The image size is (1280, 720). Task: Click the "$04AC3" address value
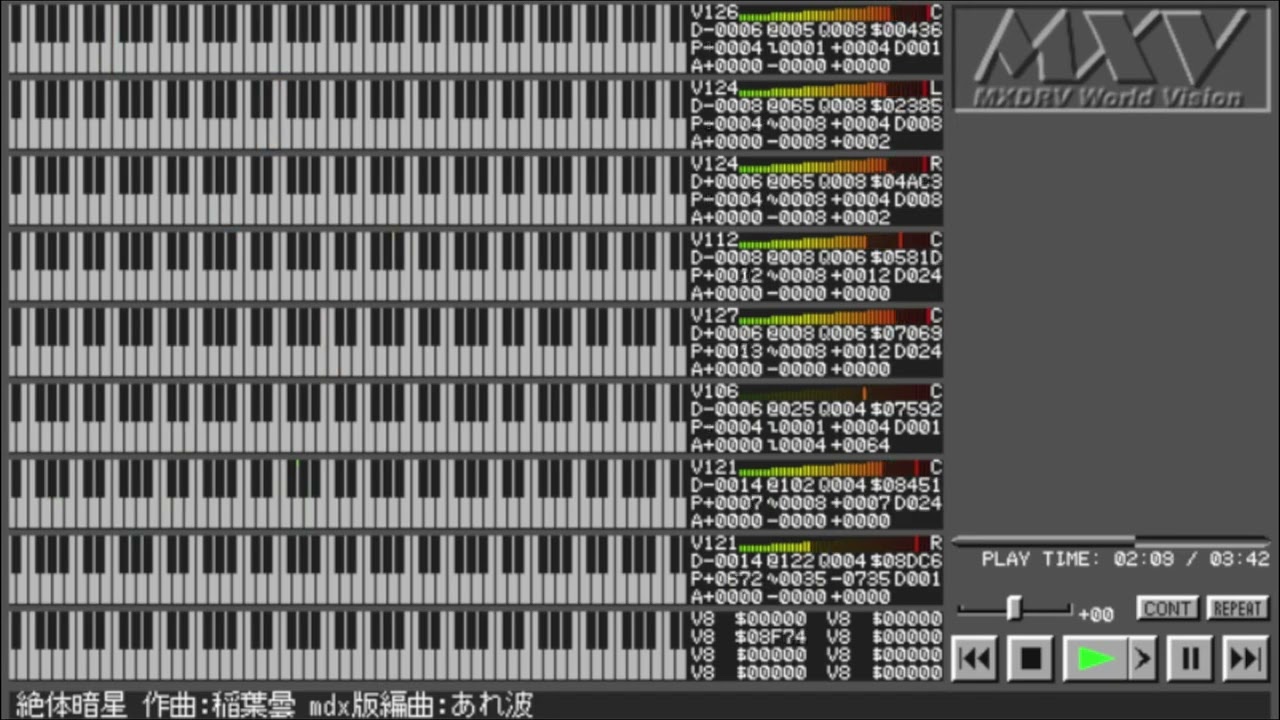906,182
